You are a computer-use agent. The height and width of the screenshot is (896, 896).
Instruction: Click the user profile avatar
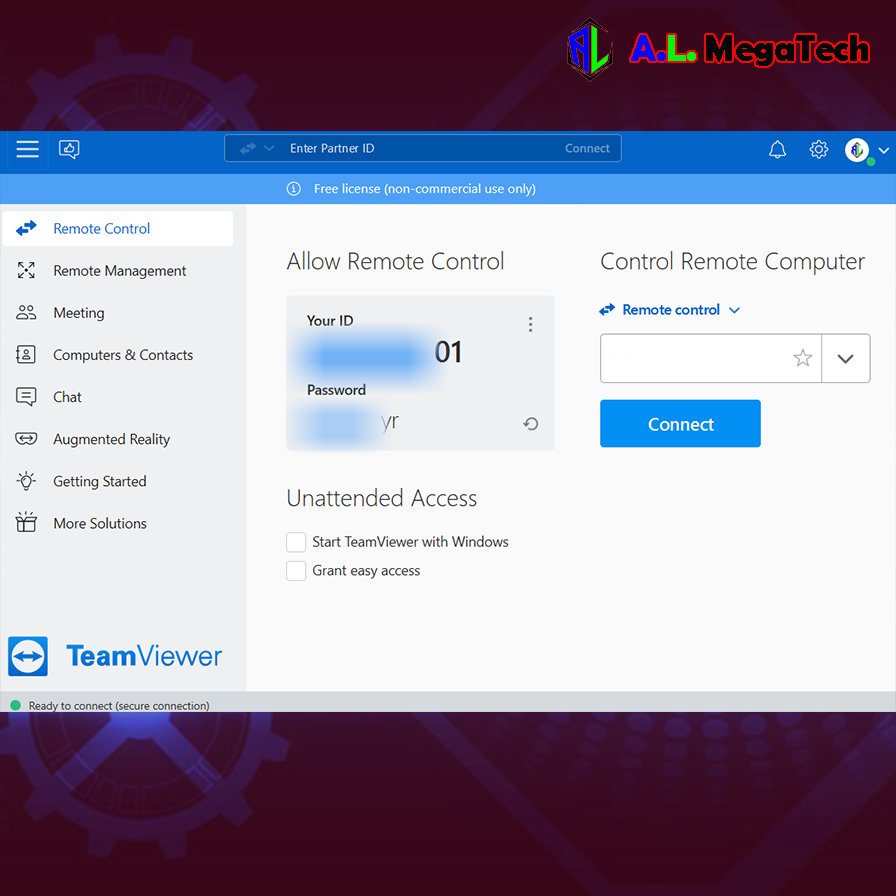857,150
